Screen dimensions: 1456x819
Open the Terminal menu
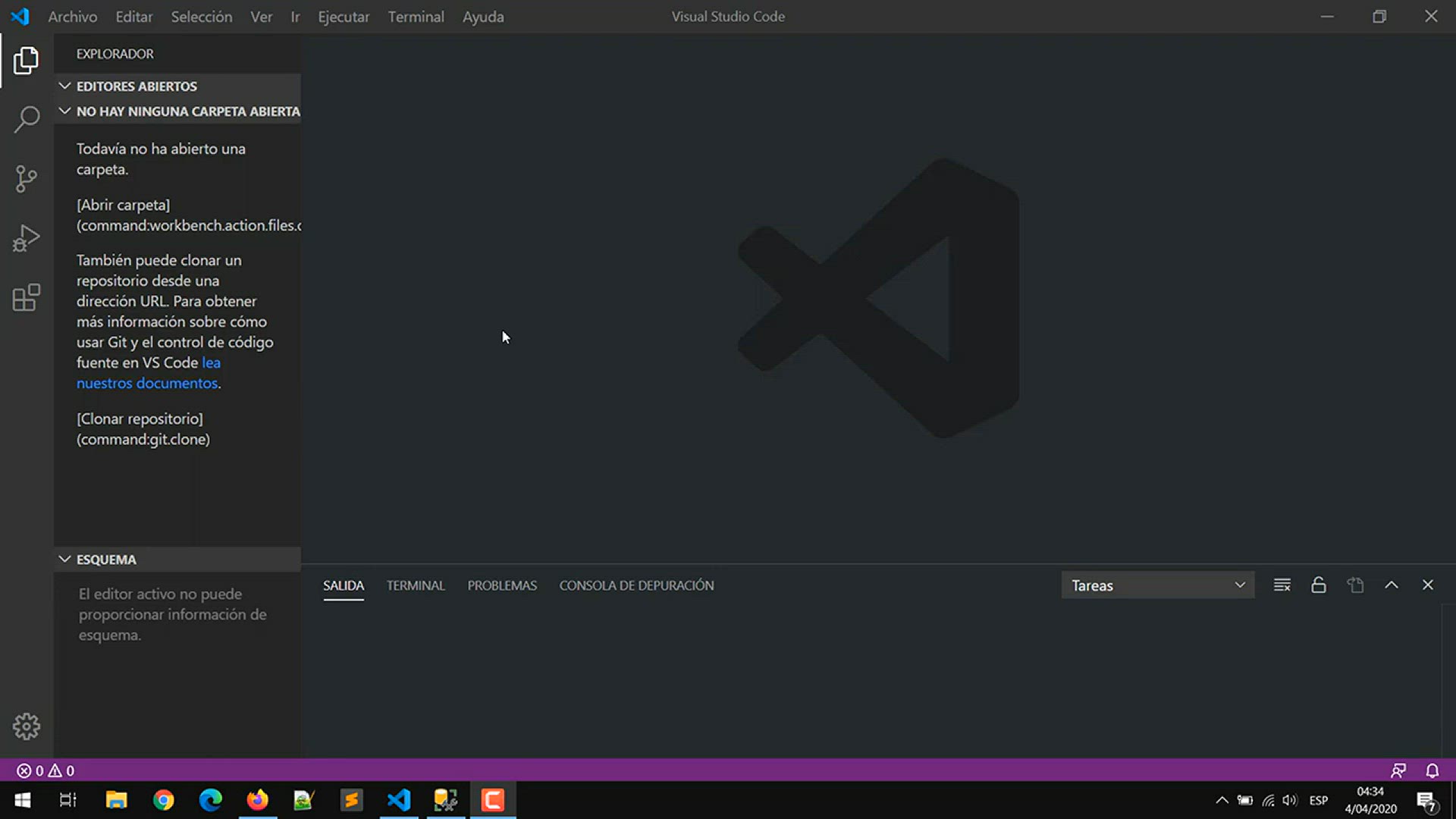(x=416, y=17)
